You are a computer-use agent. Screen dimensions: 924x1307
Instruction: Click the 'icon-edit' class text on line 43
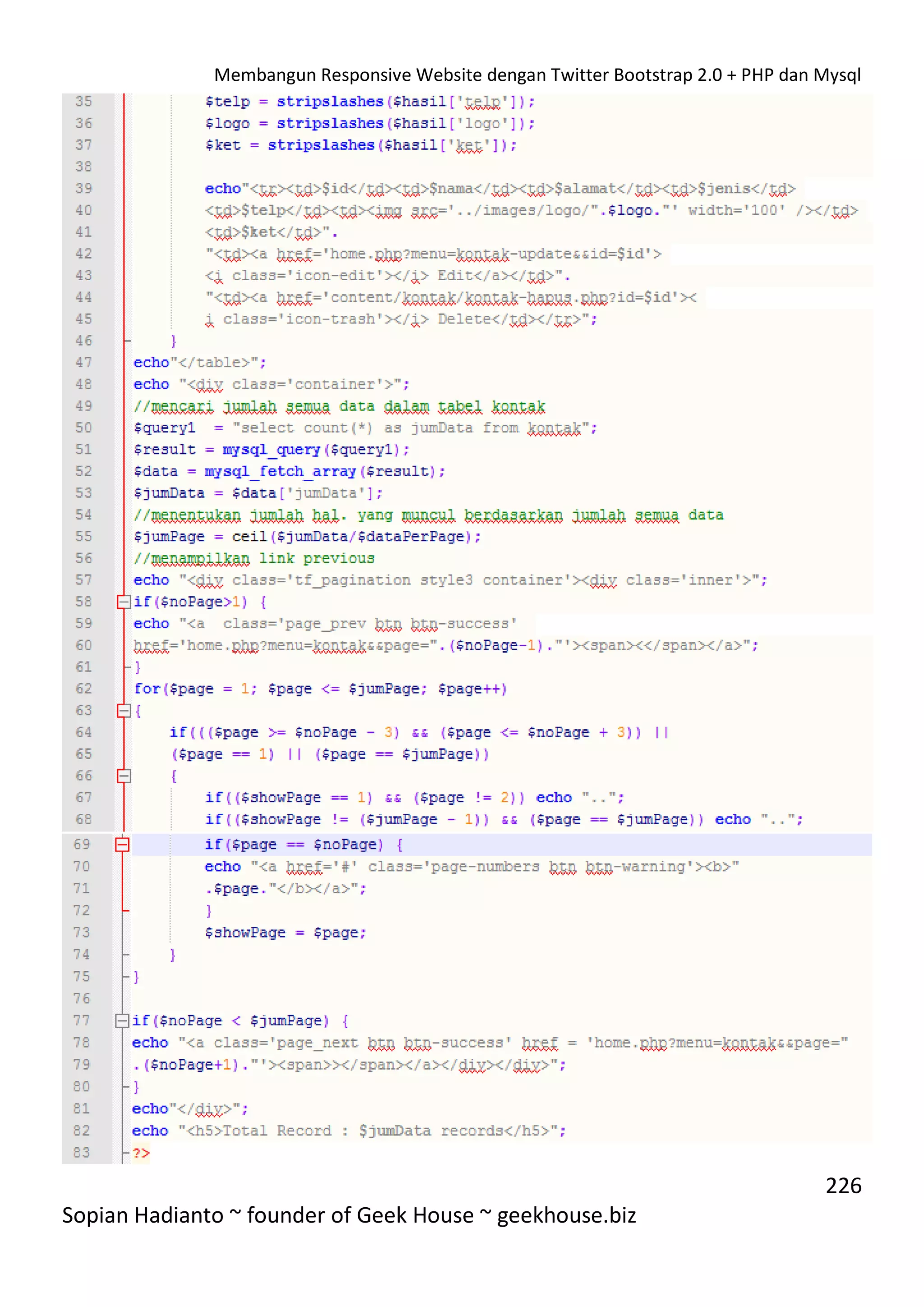click(388, 275)
